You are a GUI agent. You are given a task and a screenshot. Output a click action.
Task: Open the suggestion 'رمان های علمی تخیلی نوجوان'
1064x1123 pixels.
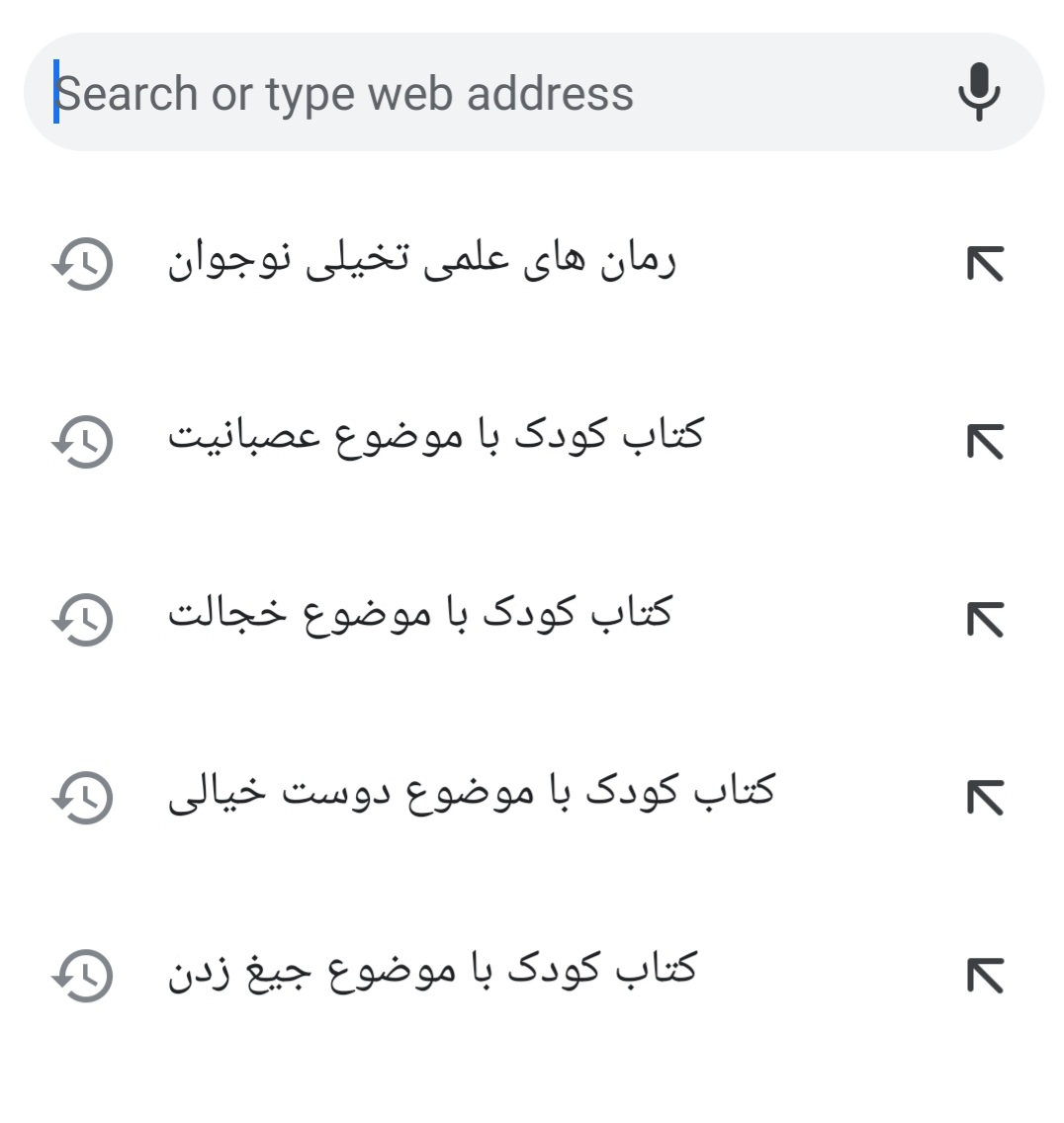(421, 262)
